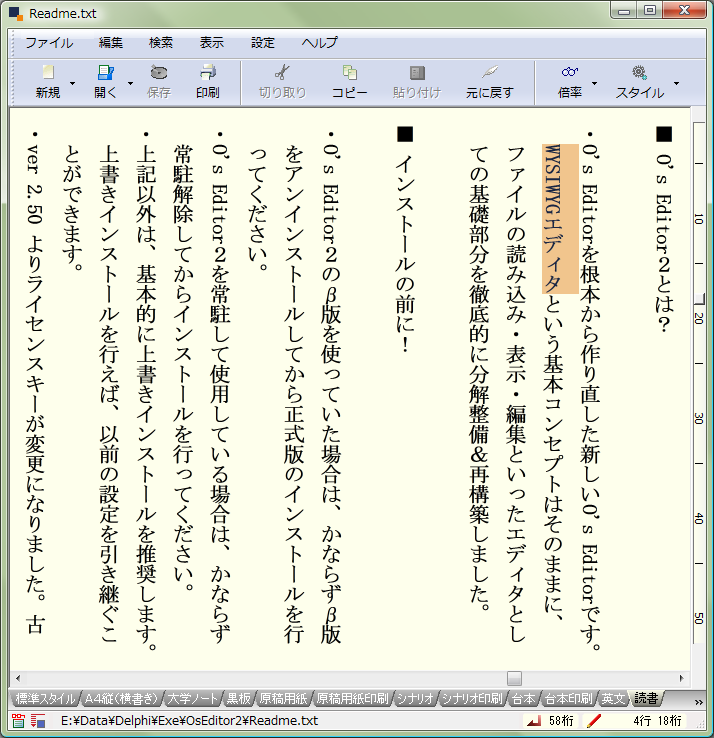Screen dimensions: 714x738
Task: Expand the 開く dropdown arrow
Action: tap(130, 83)
